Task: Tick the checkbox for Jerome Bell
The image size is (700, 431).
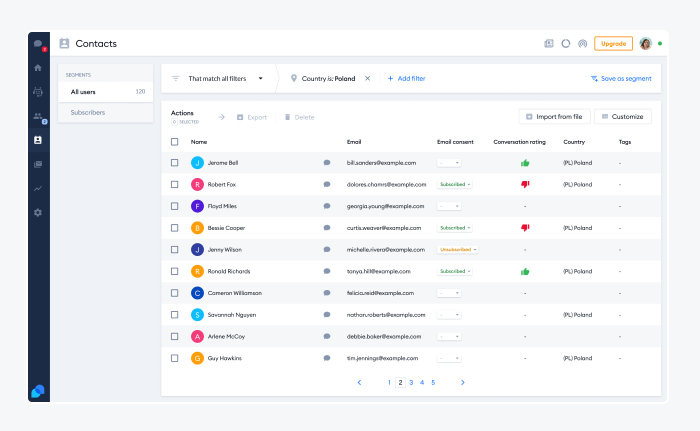Action: click(174, 162)
